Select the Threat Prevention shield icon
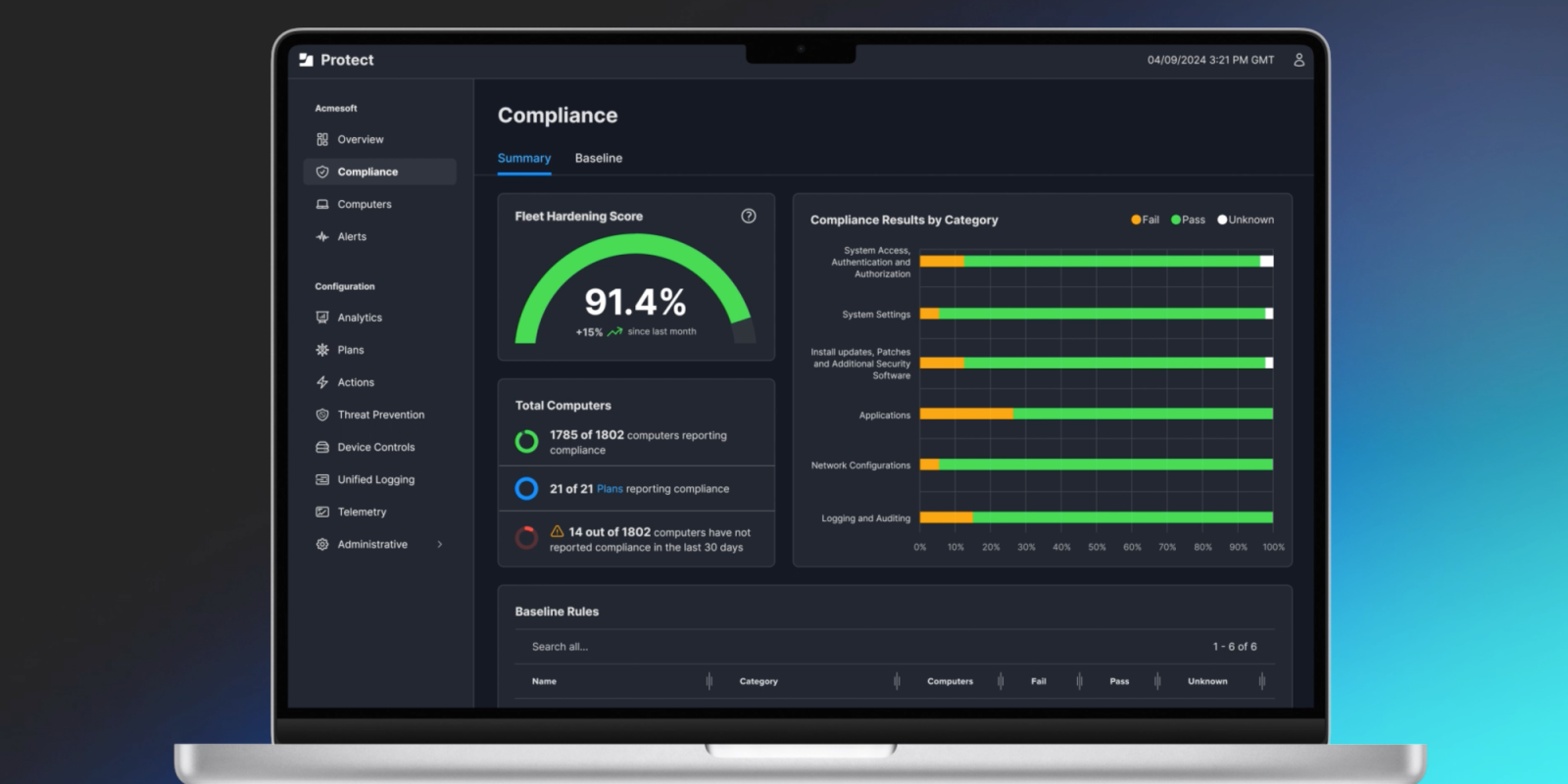Screen dimensions: 1568x784 click(322, 415)
